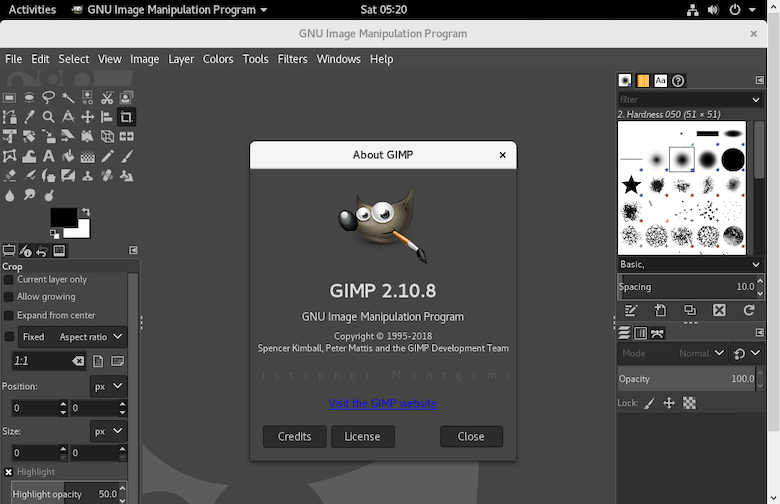The height and width of the screenshot is (504, 780).
Task: Choose the Fuzzy Select magic wand
Action: tap(68, 98)
